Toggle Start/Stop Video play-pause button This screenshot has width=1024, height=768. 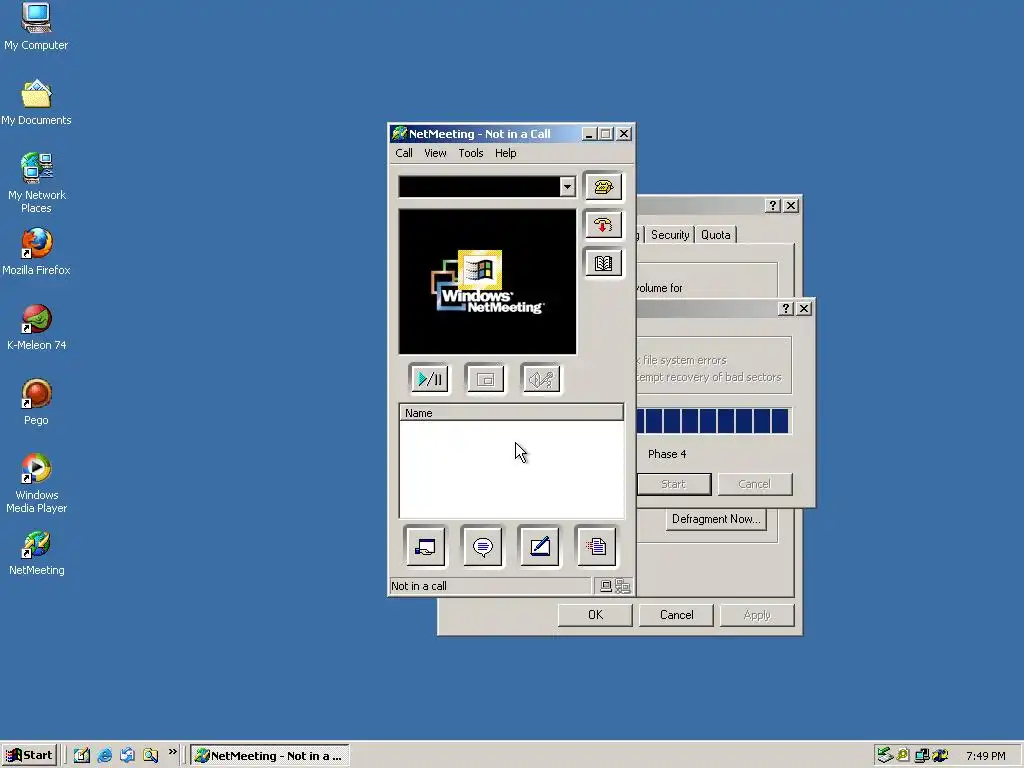point(429,379)
